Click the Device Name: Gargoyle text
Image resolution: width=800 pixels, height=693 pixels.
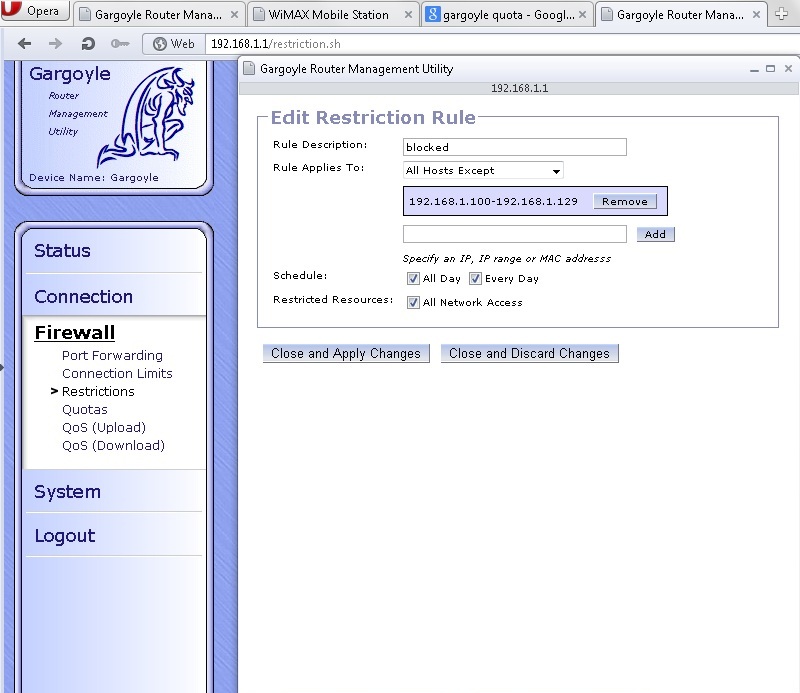coord(94,178)
